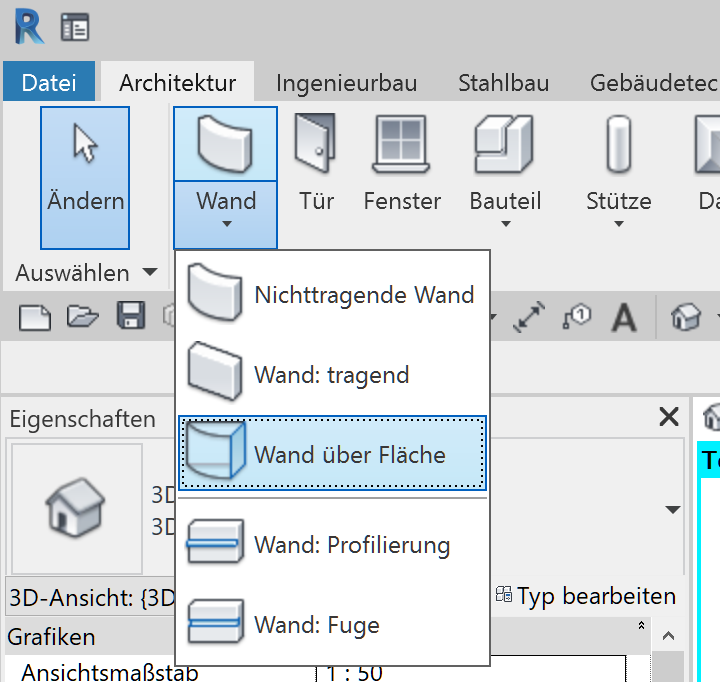Create new file via quick access toolbar
Image resolution: width=720 pixels, height=682 pixels.
pos(36,318)
